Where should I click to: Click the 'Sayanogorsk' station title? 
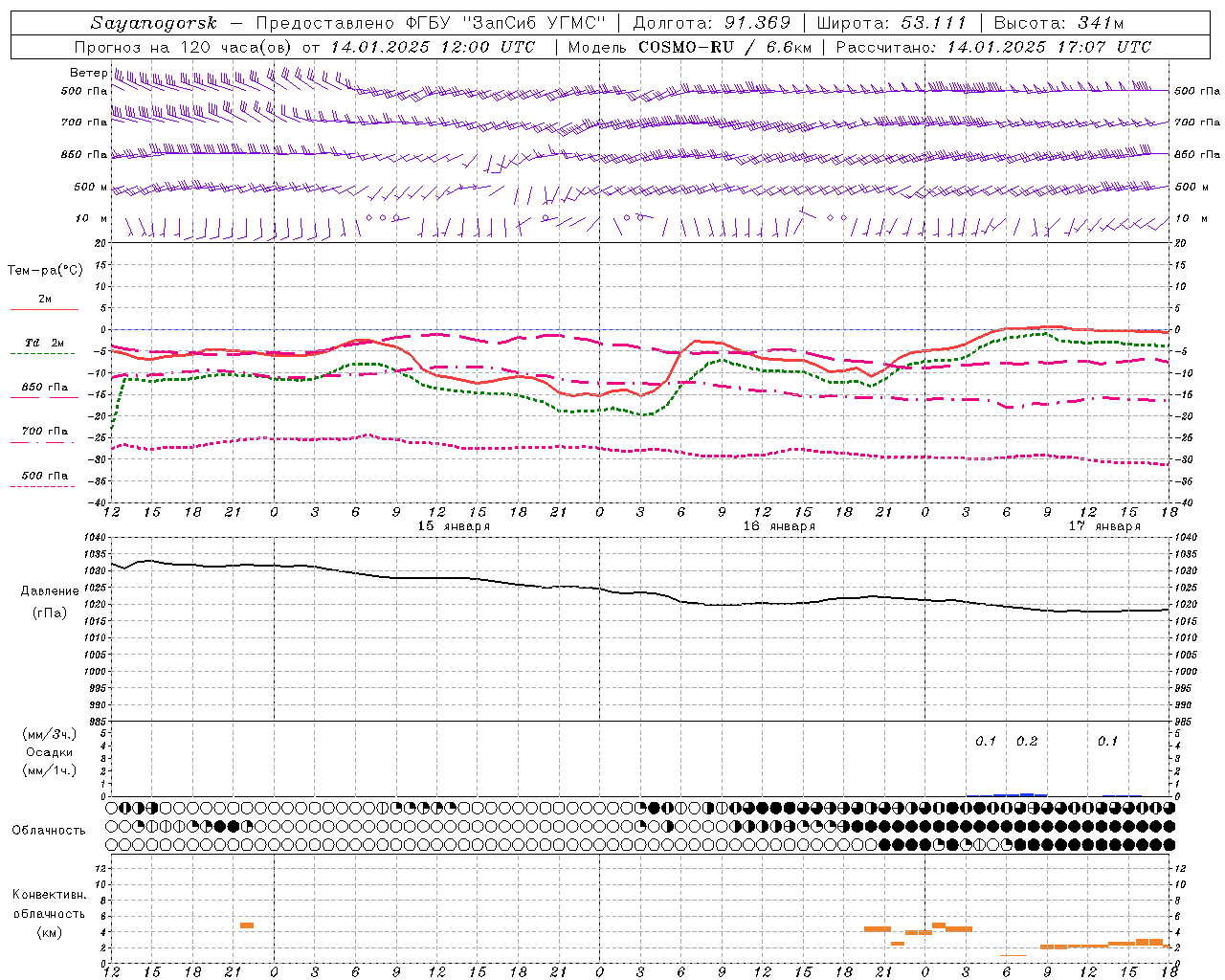coord(154,23)
